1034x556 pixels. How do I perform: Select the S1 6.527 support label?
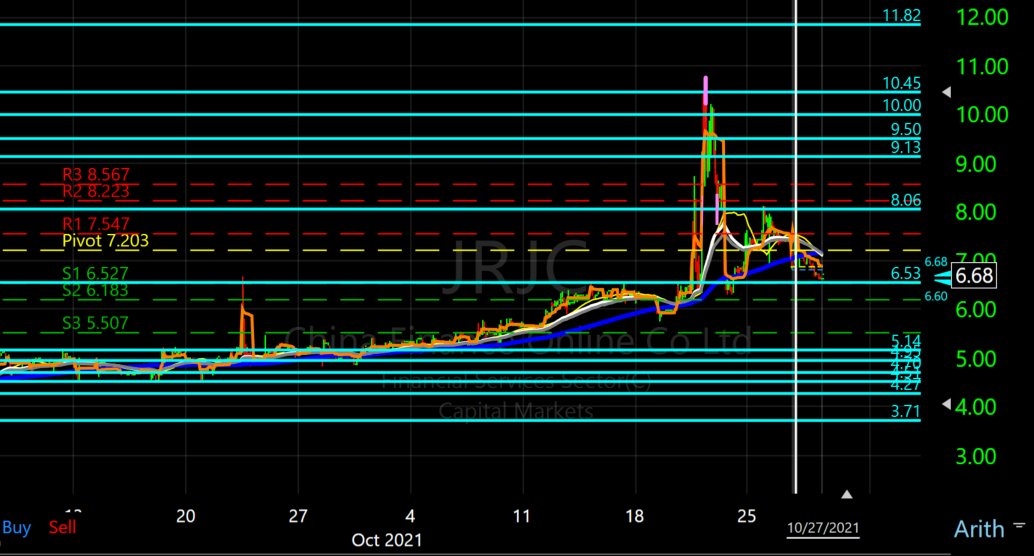click(x=95, y=273)
